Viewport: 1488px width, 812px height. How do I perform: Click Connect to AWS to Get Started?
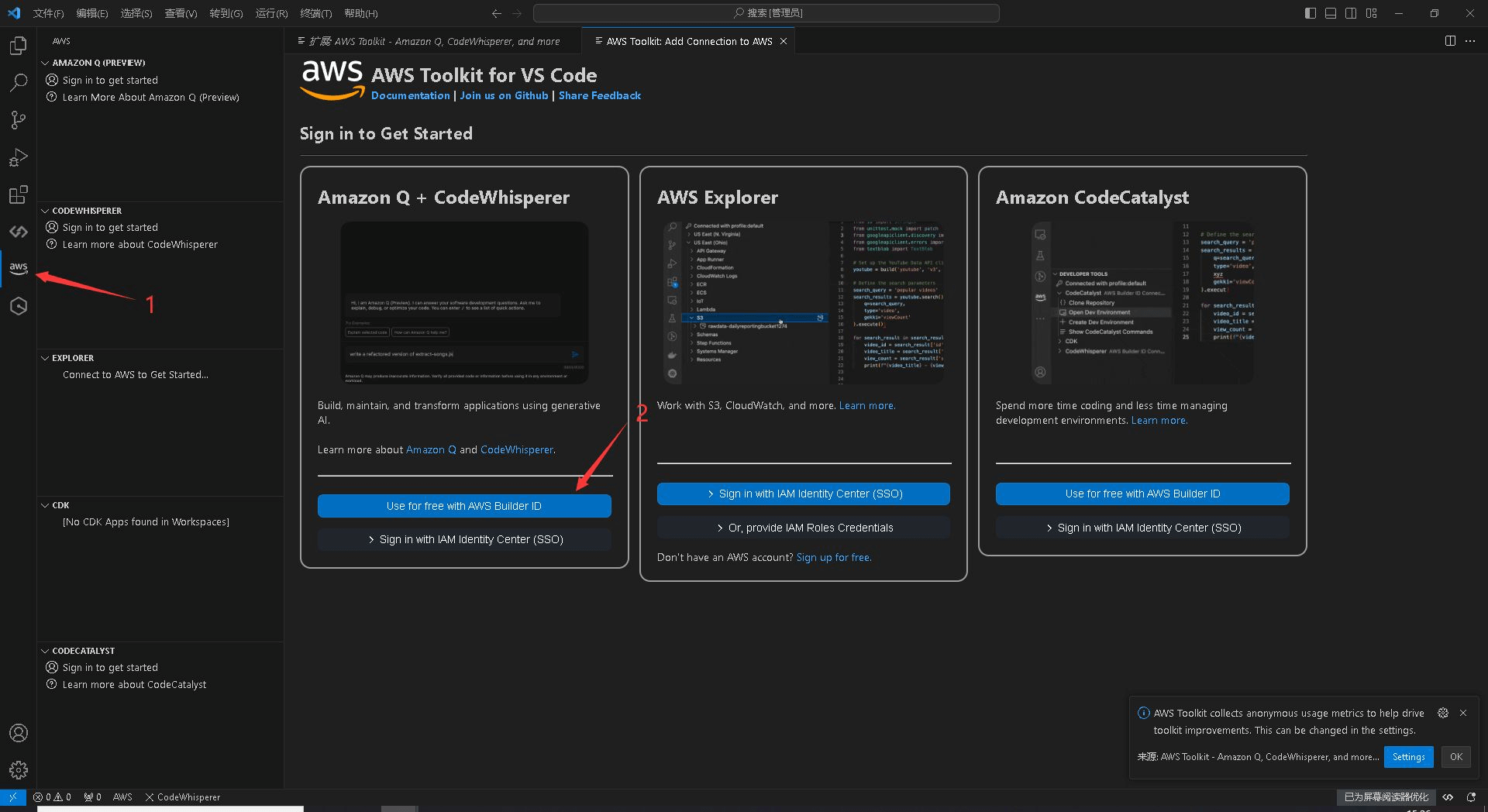click(136, 374)
